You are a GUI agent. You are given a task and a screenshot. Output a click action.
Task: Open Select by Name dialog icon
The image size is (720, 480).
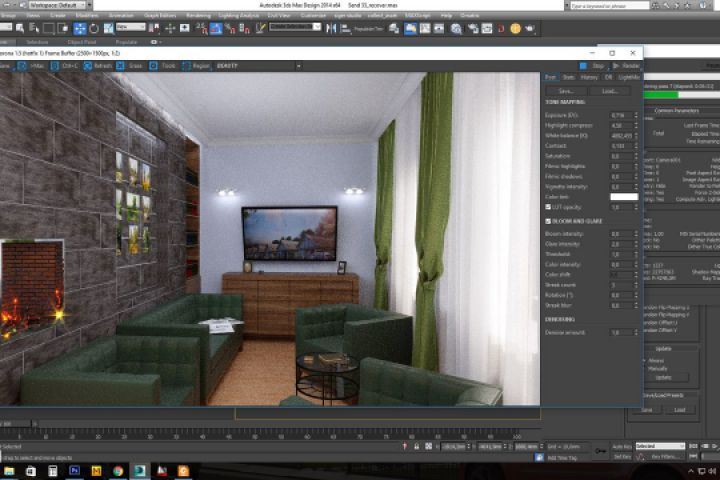34,28
